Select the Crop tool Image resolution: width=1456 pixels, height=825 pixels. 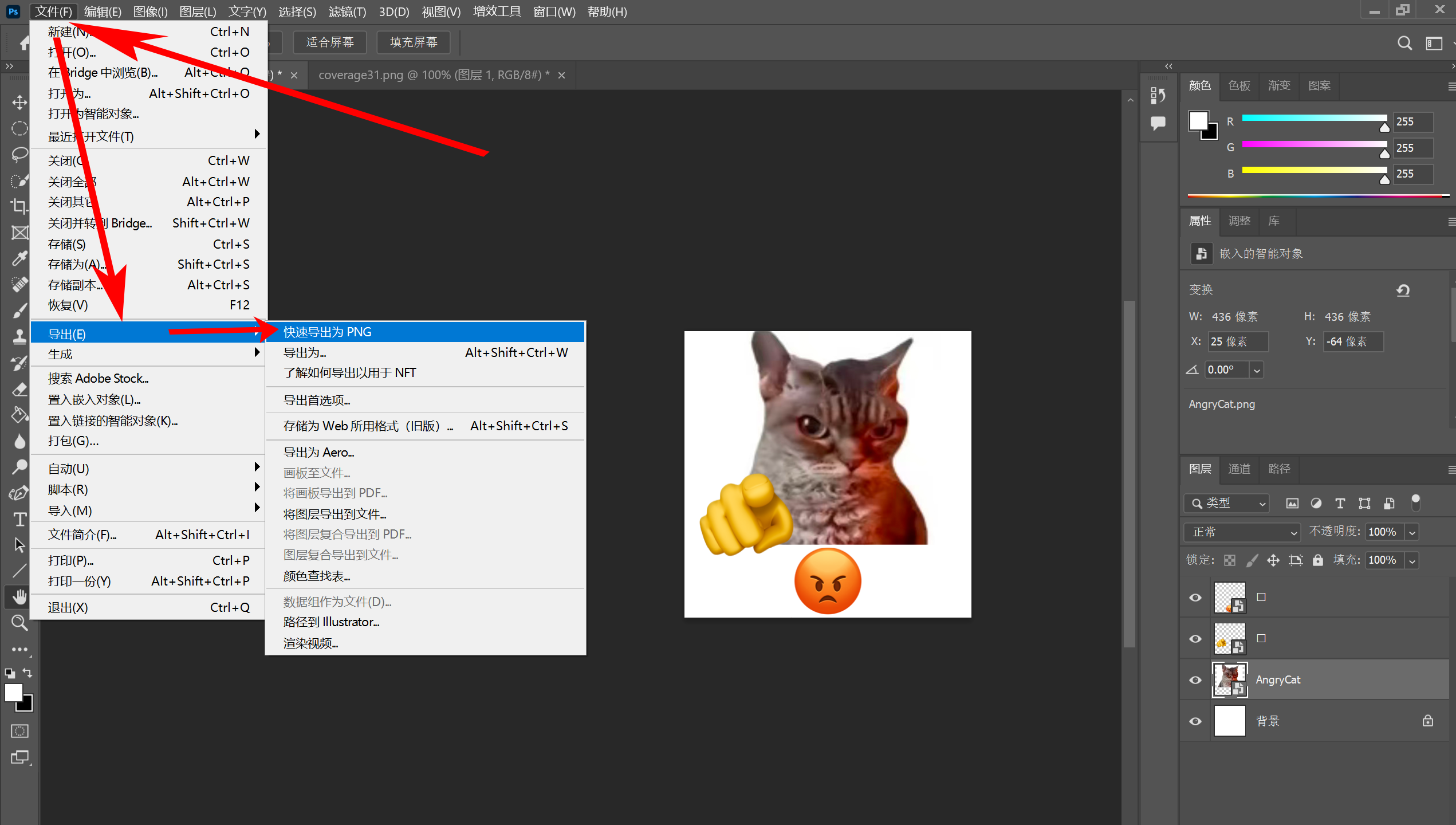click(19, 206)
